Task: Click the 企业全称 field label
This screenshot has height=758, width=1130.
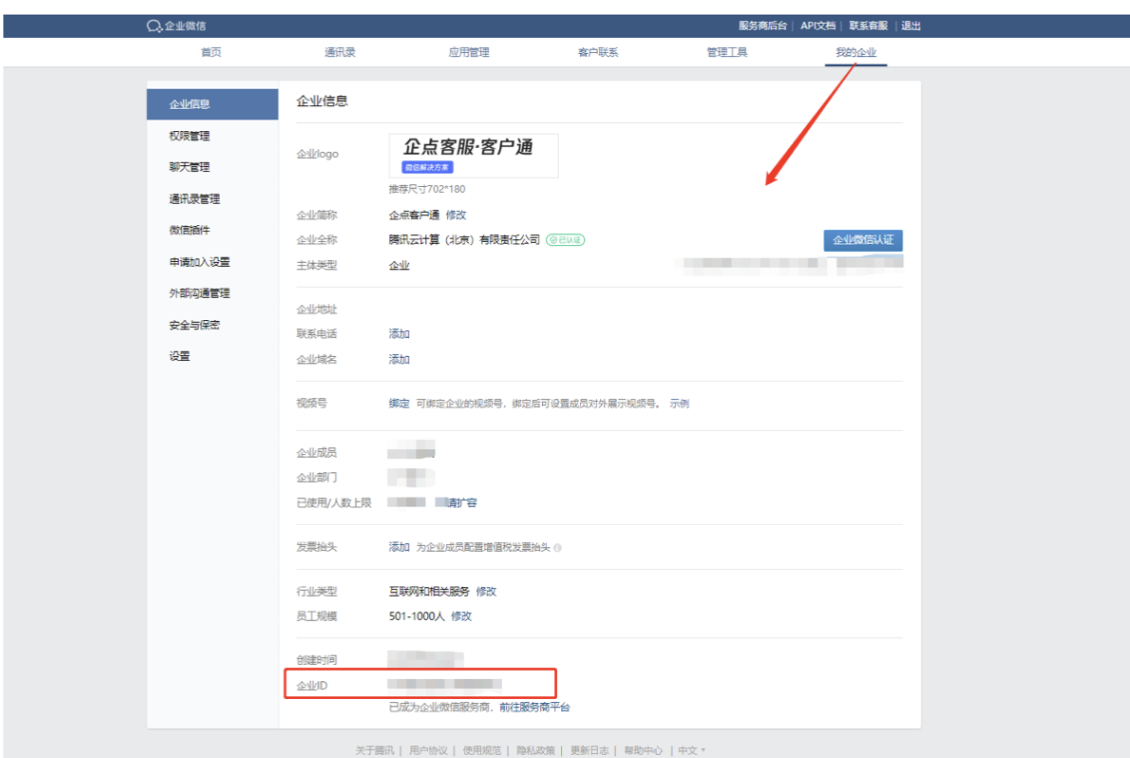Action: (317, 240)
